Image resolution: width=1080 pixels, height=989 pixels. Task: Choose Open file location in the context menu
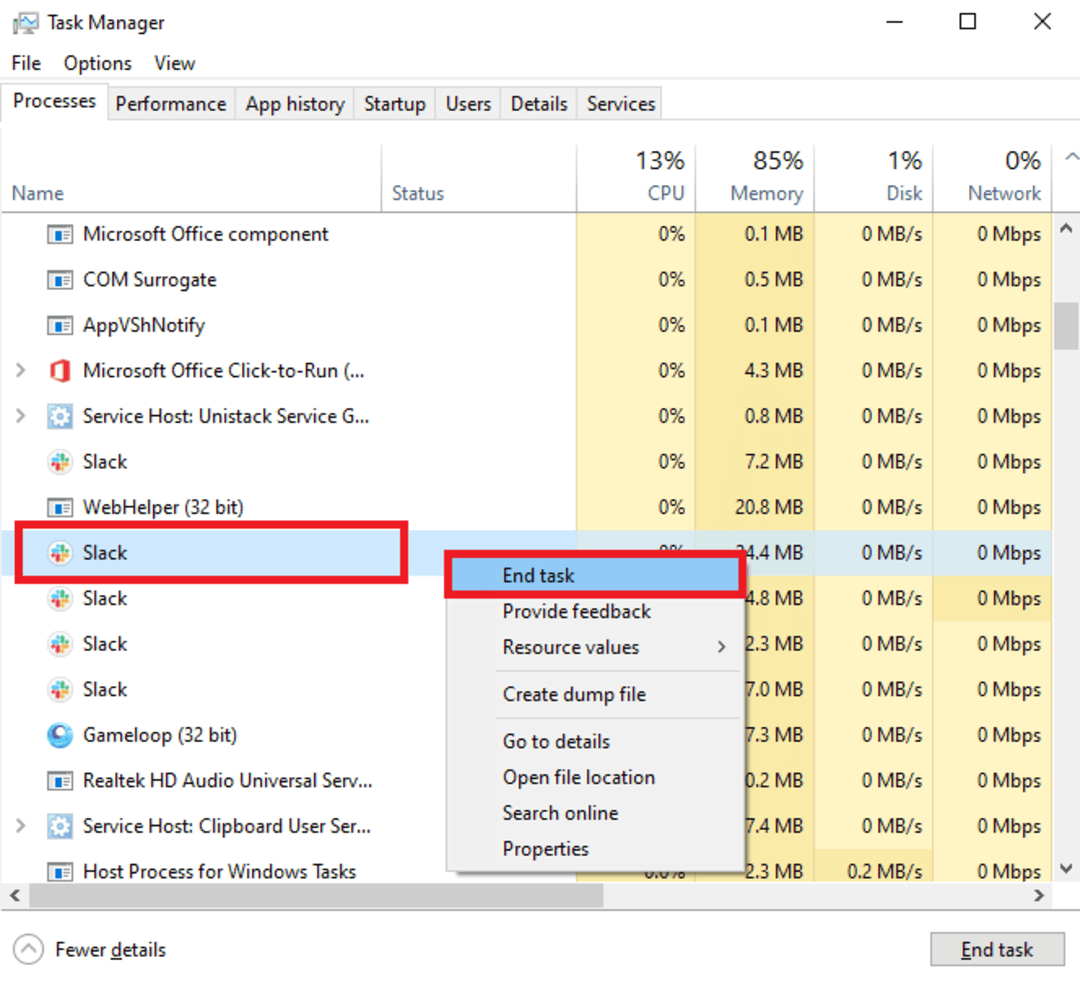595,778
